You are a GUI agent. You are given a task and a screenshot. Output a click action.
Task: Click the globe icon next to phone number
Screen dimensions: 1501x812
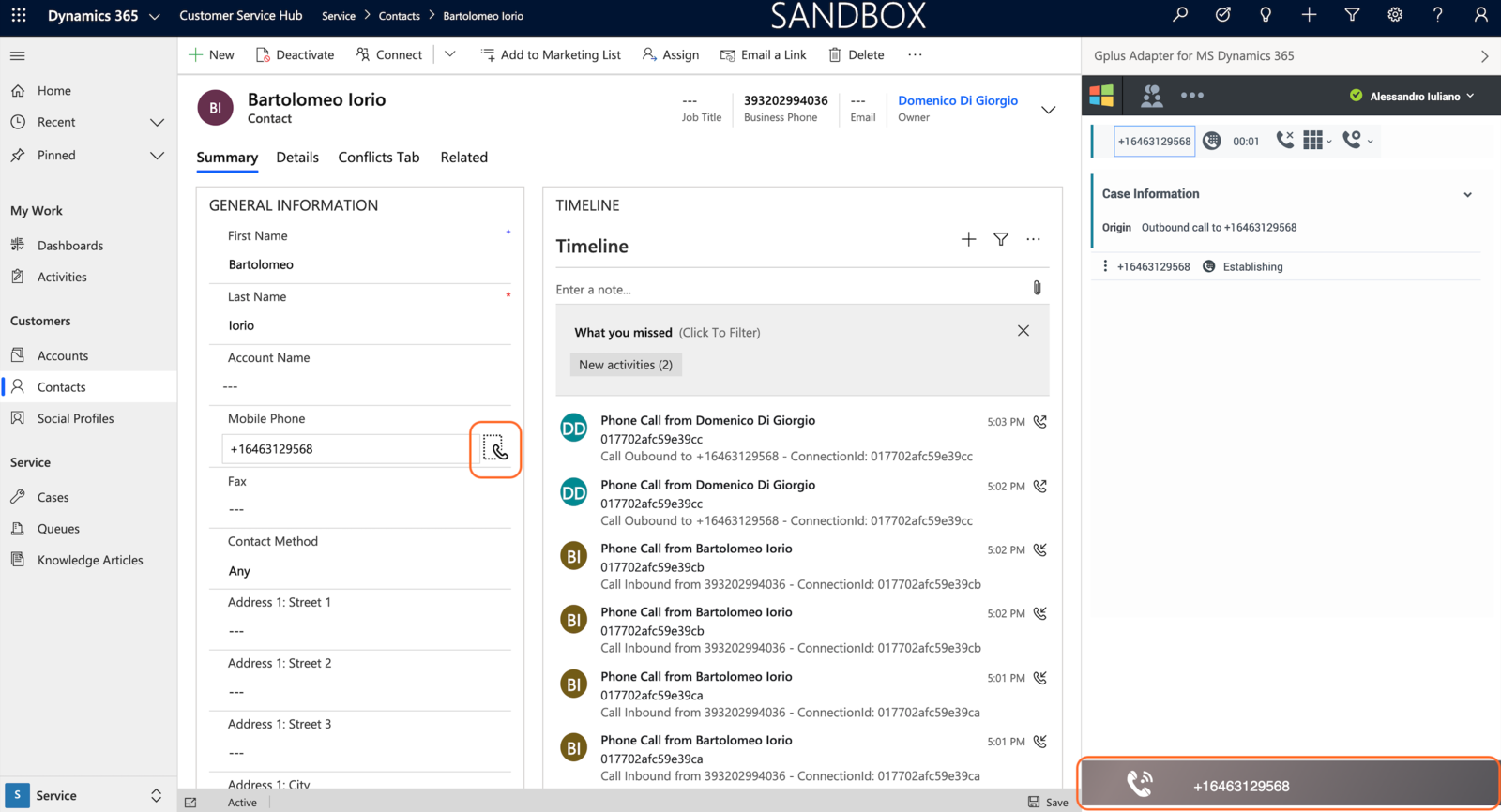(x=1212, y=141)
